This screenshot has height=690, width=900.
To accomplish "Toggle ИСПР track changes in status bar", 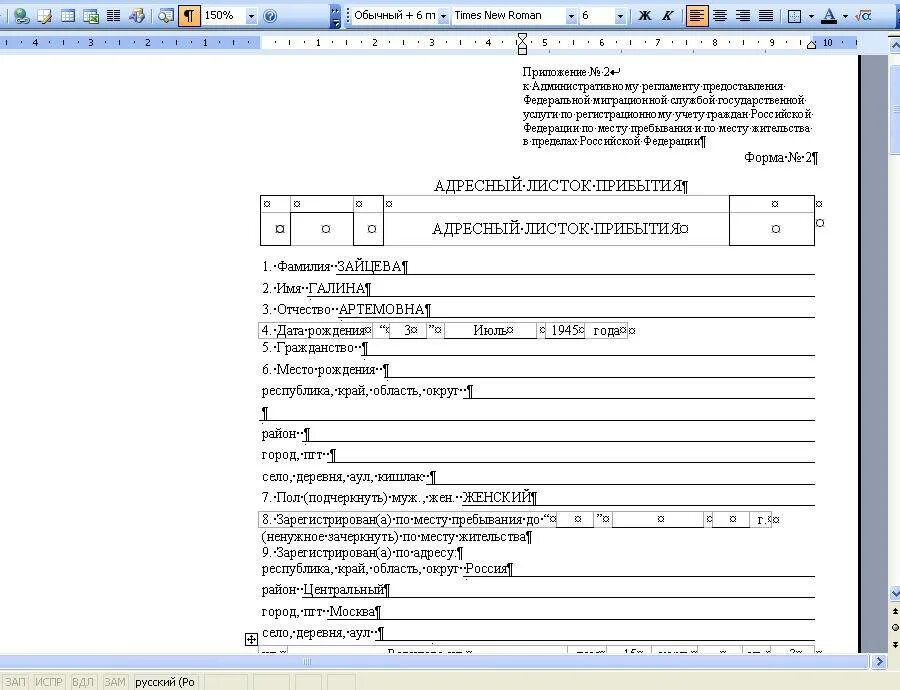I will [x=48, y=681].
